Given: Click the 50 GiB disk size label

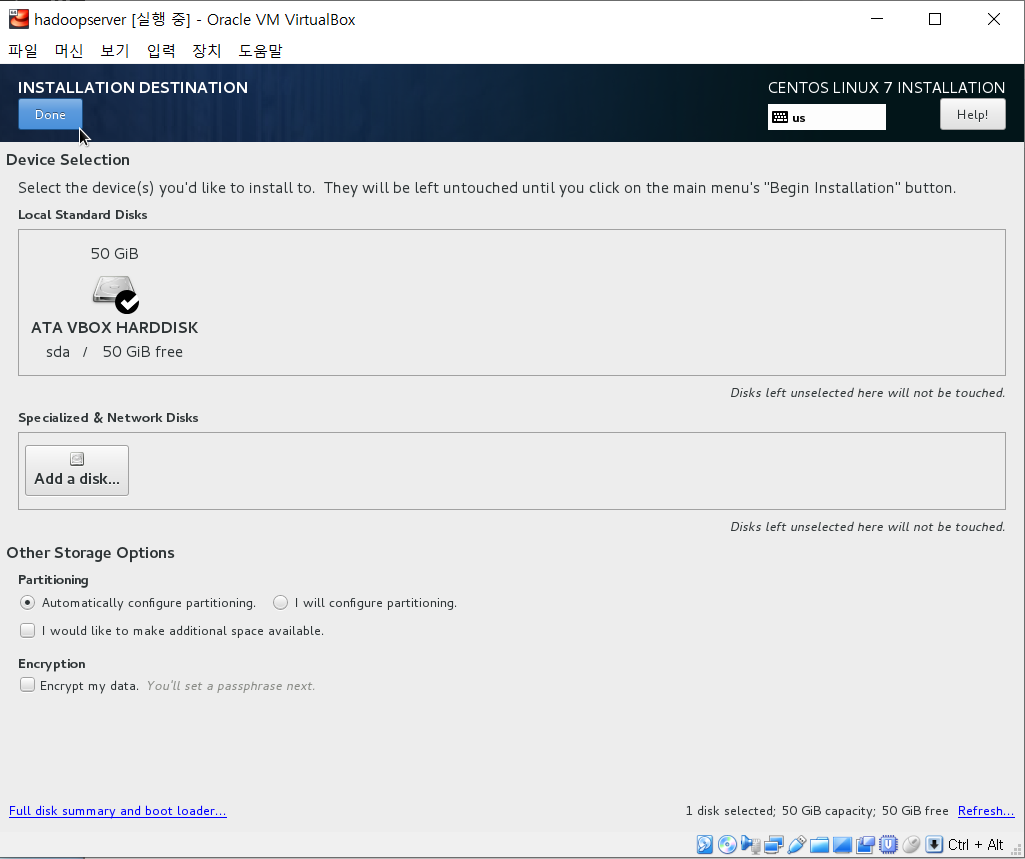Looking at the screenshot, I should click(x=114, y=254).
